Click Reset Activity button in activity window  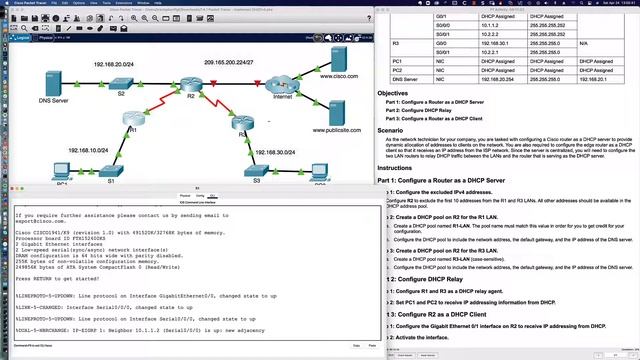pyautogui.click(x=428, y=356)
